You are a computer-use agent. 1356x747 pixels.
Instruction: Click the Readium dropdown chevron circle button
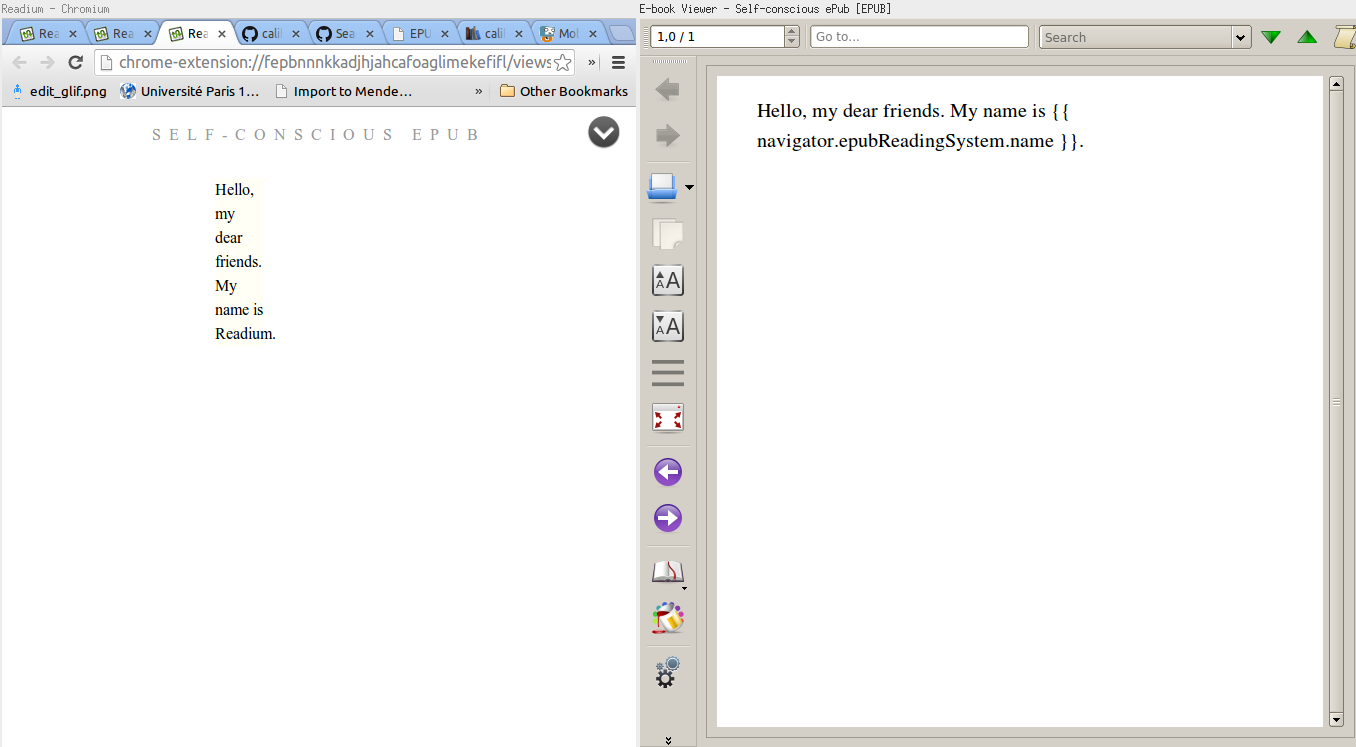click(x=604, y=132)
